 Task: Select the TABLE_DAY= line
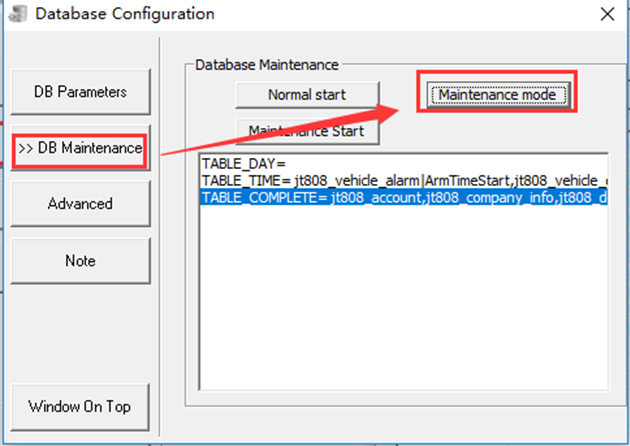403,164
